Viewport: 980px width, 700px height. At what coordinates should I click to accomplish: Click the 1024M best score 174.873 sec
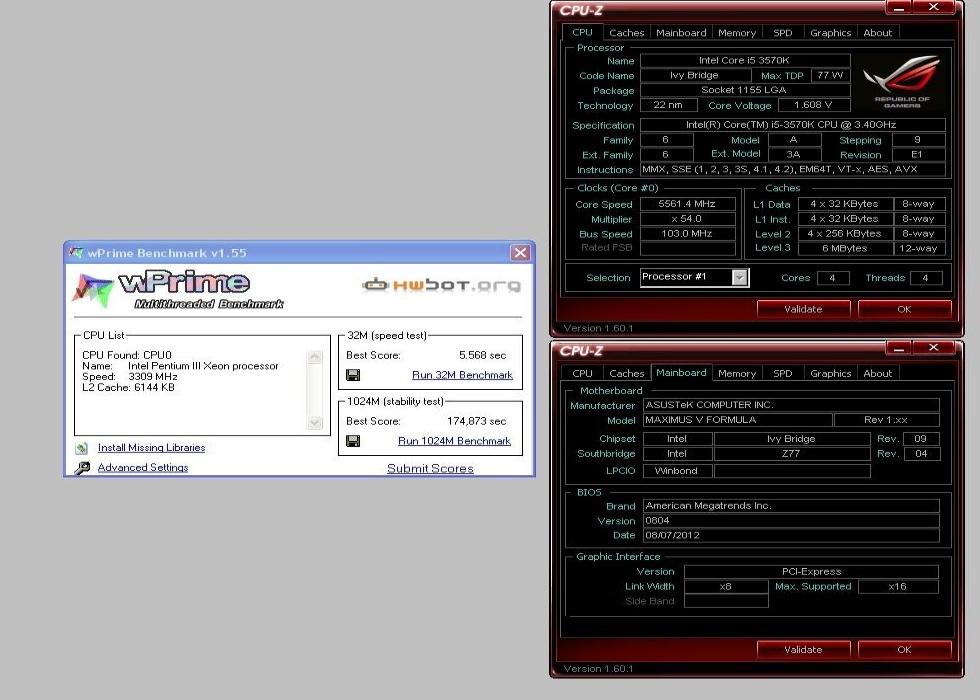[x=476, y=421]
